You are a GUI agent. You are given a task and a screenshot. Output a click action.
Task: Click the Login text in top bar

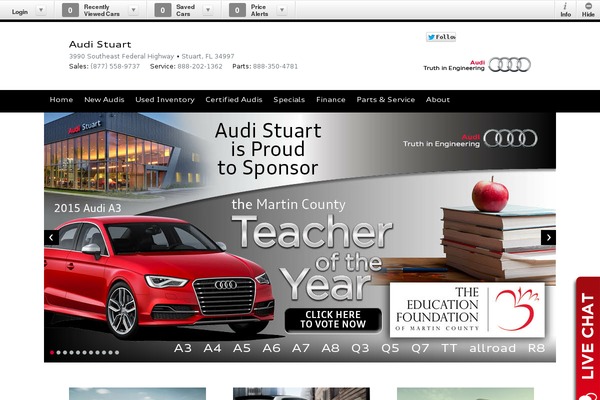[20, 12]
